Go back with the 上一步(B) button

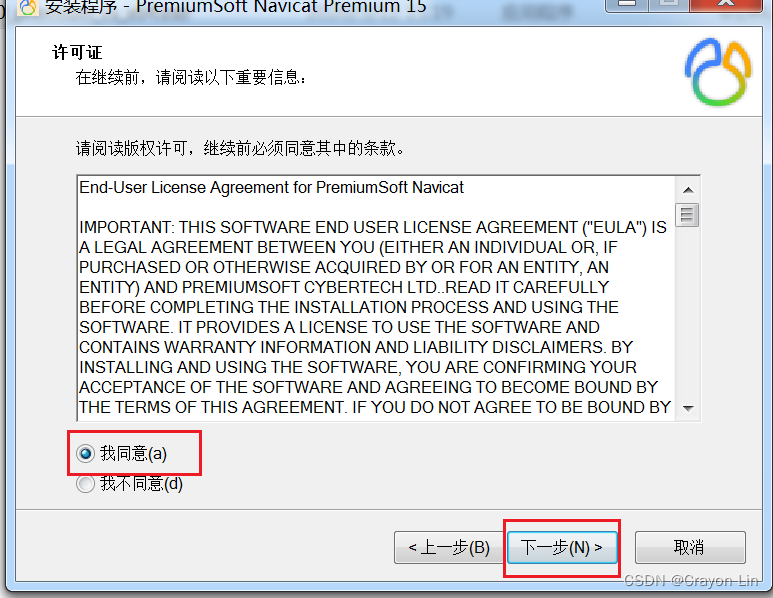[x=449, y=547]
